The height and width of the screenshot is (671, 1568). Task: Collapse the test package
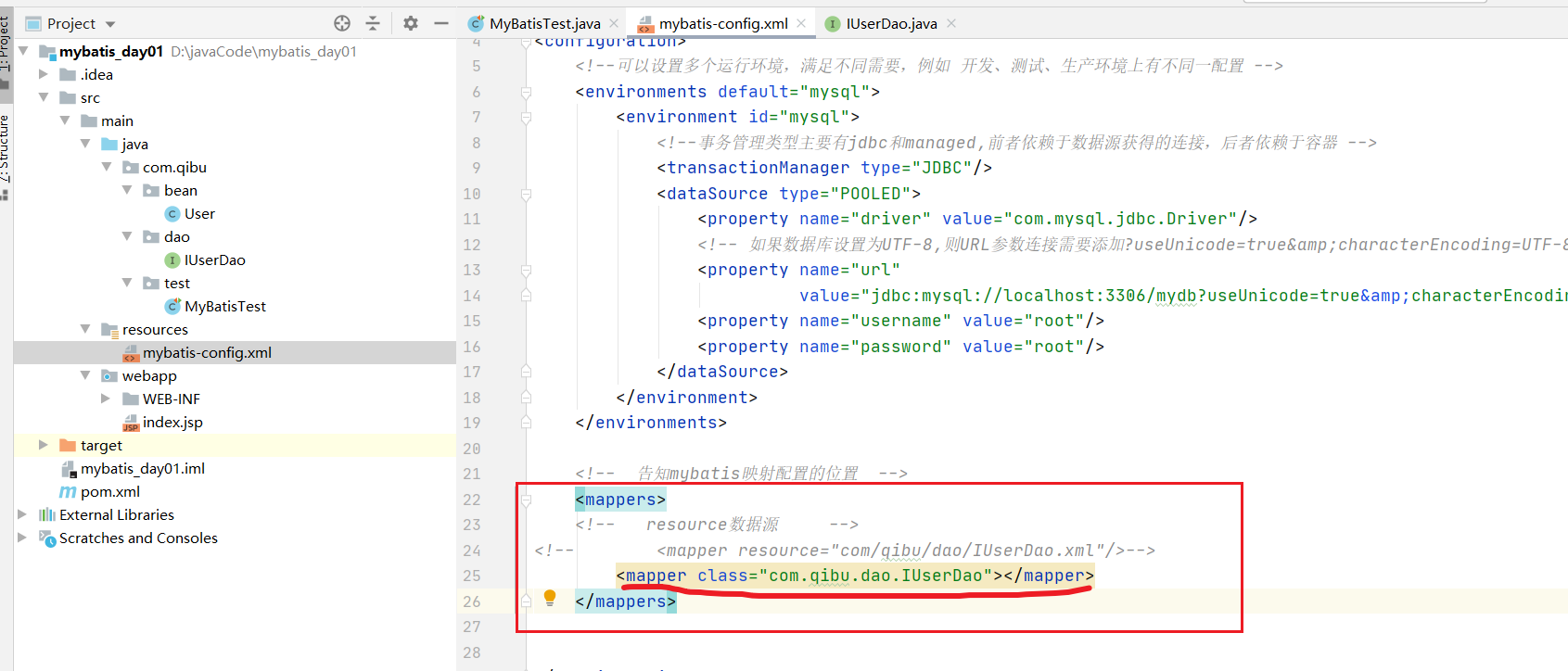(x=127, y=283)
